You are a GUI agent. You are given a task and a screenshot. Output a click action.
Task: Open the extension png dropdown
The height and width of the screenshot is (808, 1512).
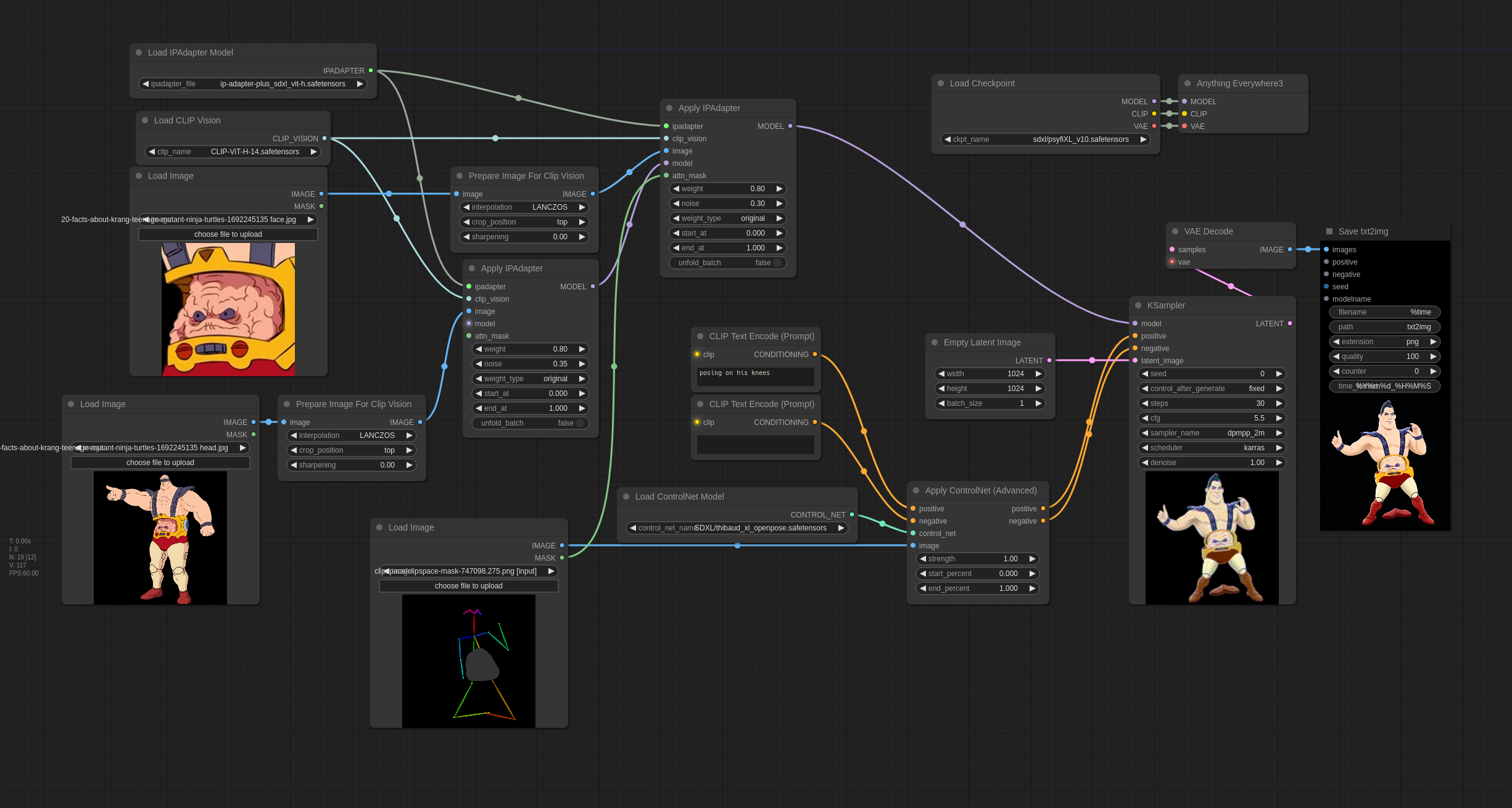point(1385,342)
